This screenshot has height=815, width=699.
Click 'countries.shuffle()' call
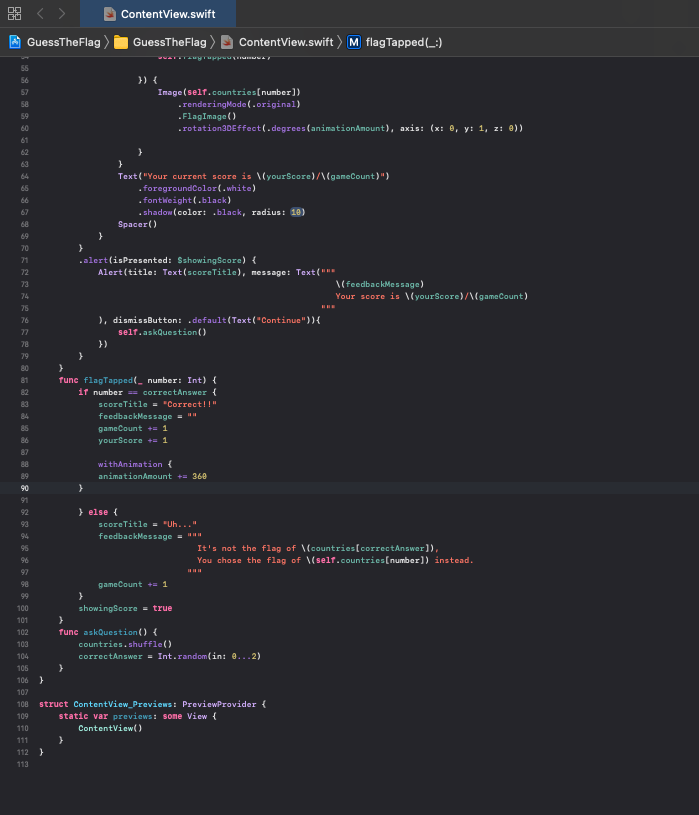[125, 644]
